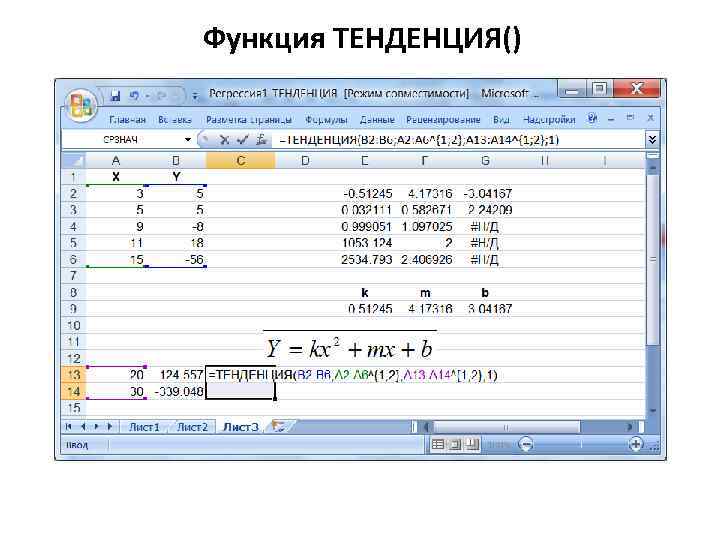Click the horizontal scrollbar right arrow
The height and width of the screenshot is (540, 720).
630,427
